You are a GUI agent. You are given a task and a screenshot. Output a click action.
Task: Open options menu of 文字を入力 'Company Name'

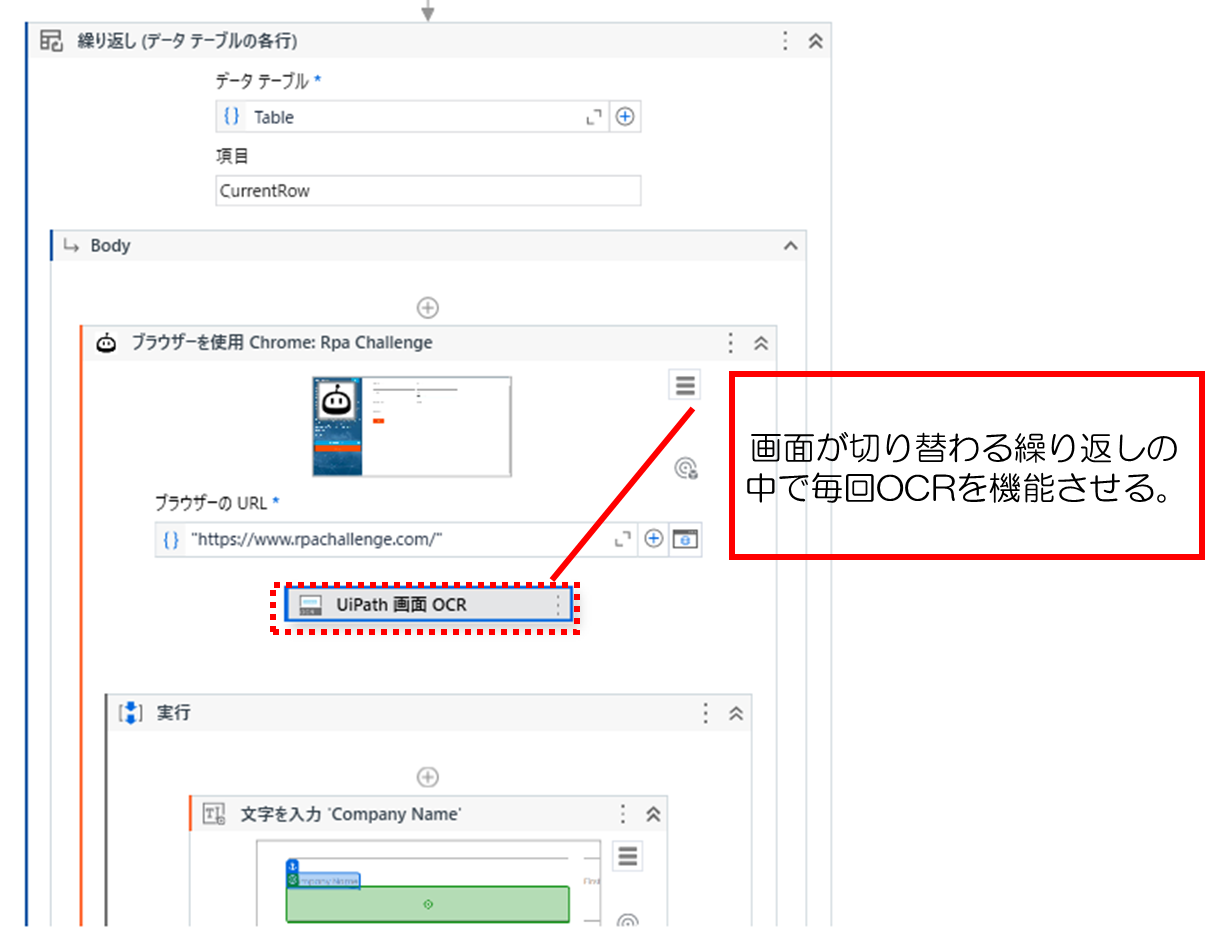(x=623, y=814)
